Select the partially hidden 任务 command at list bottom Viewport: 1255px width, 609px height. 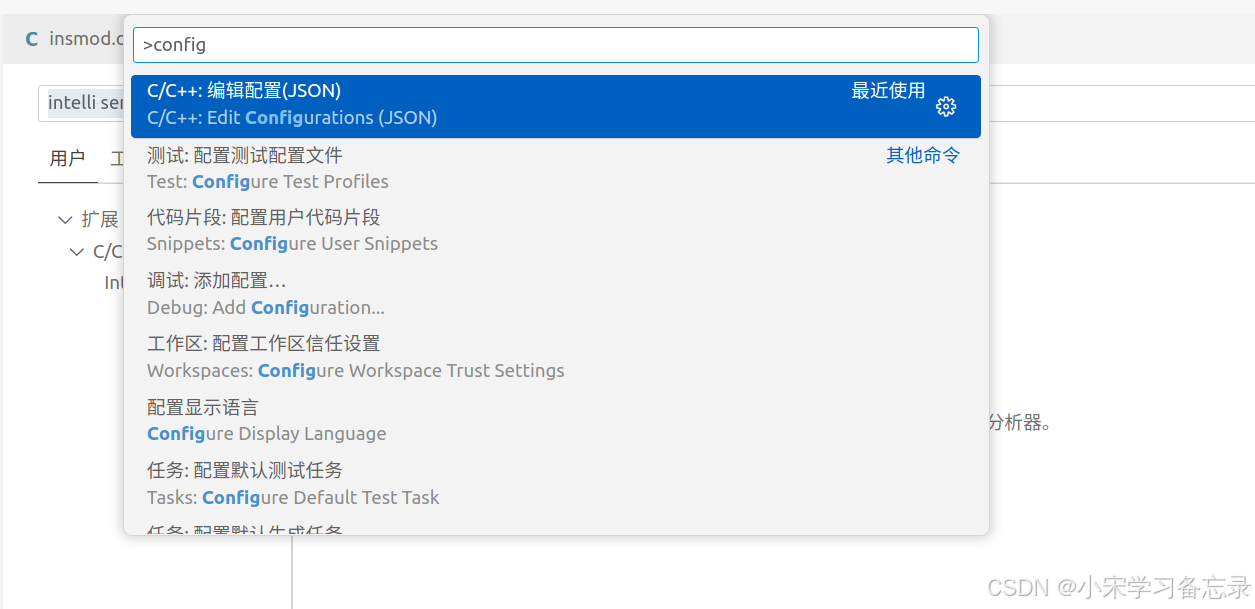555,526
